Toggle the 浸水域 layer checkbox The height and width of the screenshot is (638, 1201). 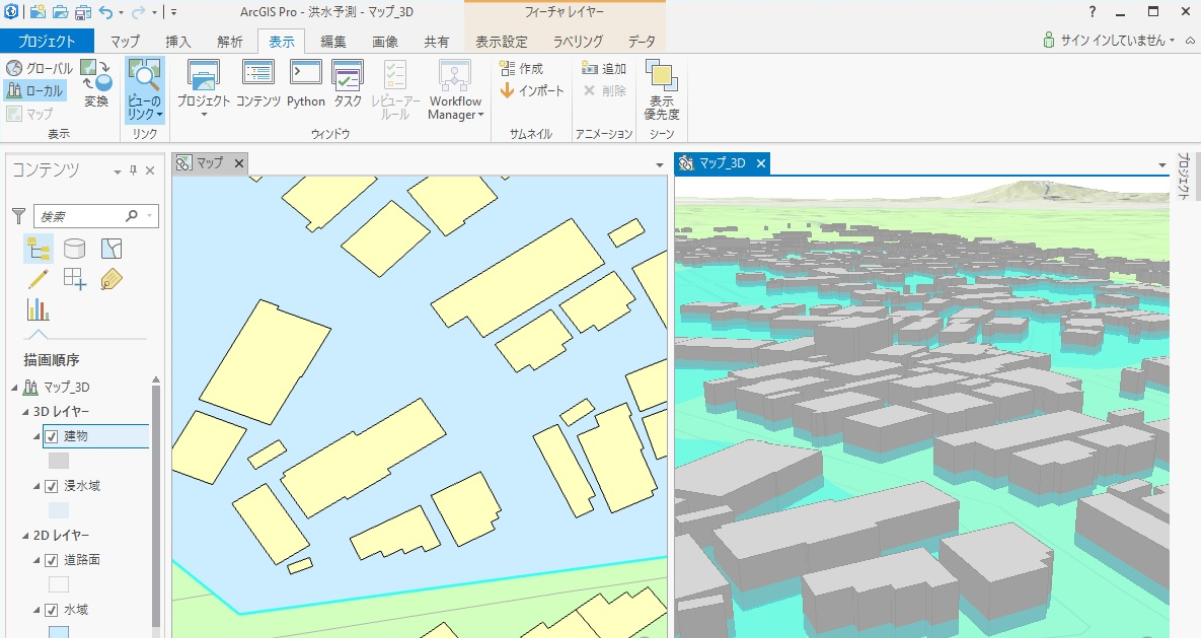52,486
